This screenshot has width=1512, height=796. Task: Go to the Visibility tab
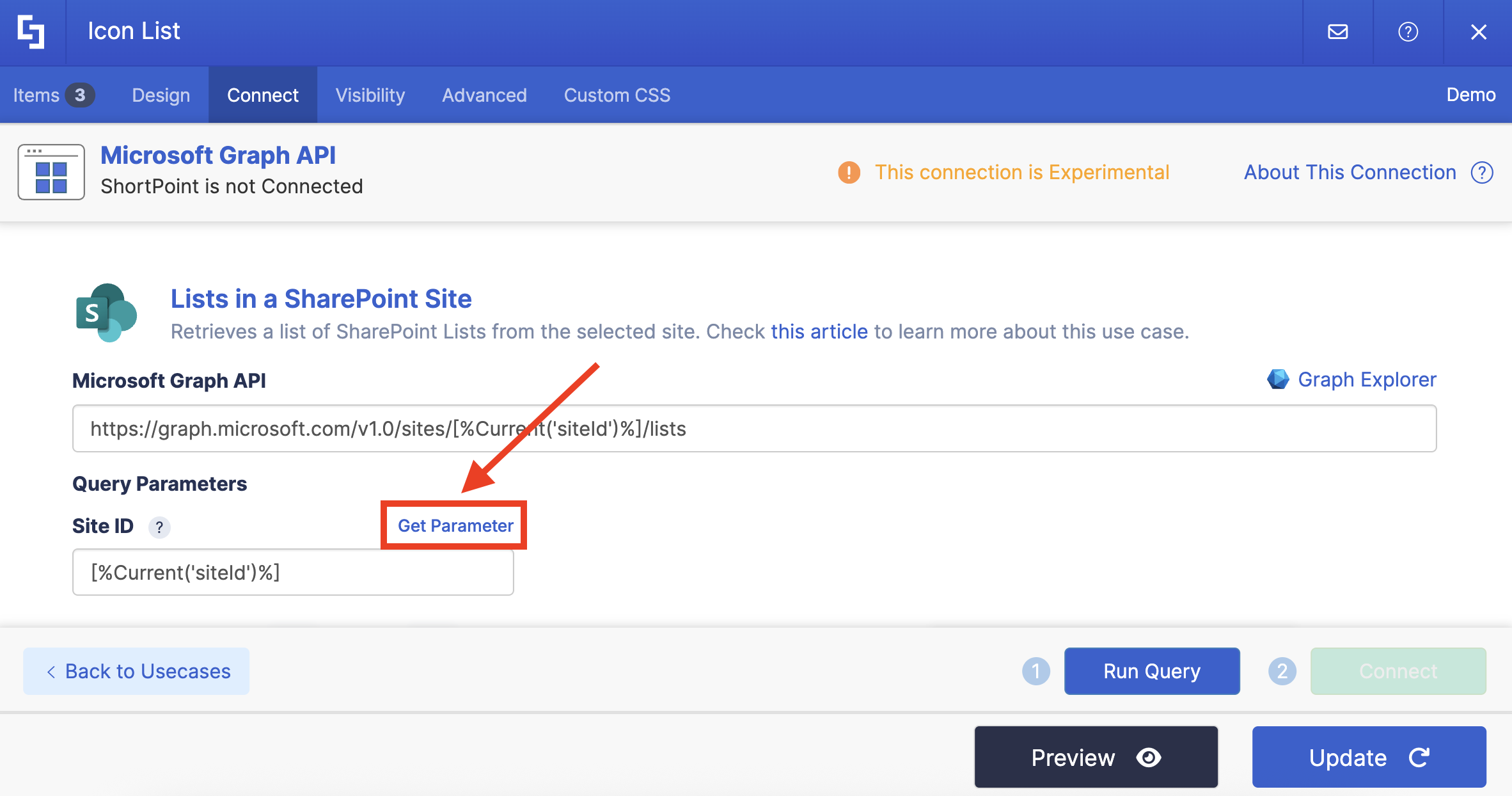pyautogui.click(x=370, y=95)
